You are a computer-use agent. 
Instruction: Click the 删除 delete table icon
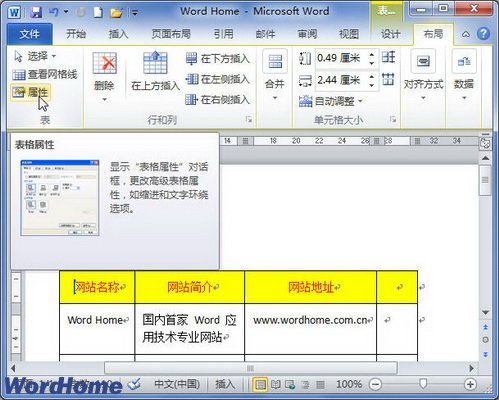tap(104, 63)
